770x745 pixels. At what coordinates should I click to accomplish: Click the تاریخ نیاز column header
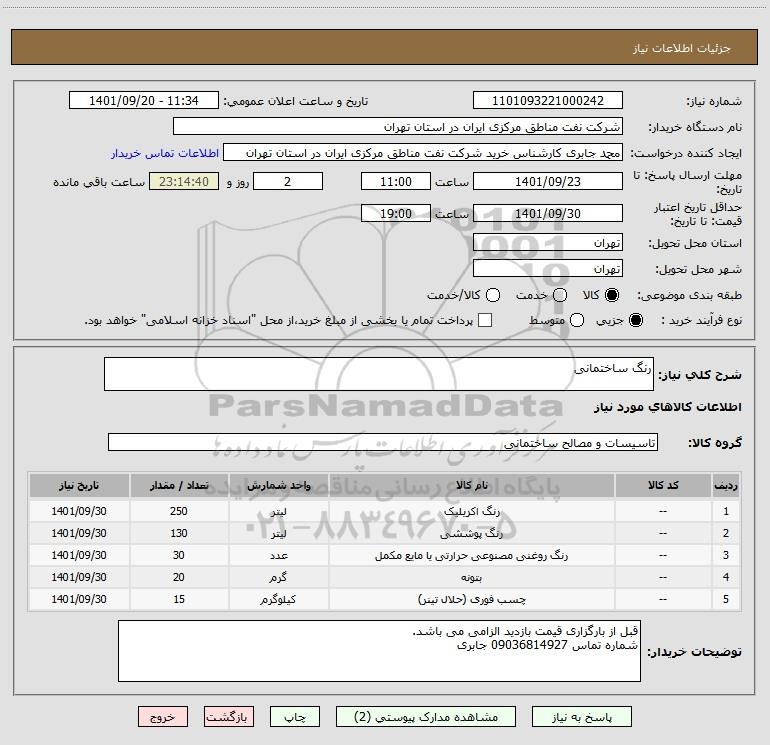[x=79, y=485]
